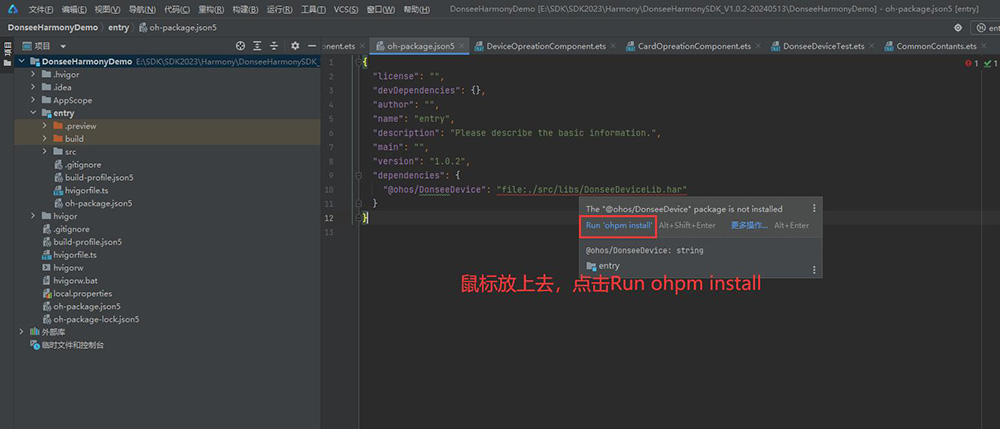Viewport: 1000px width, 429px height.
Task: Expand the src folder
Action: 45,151
